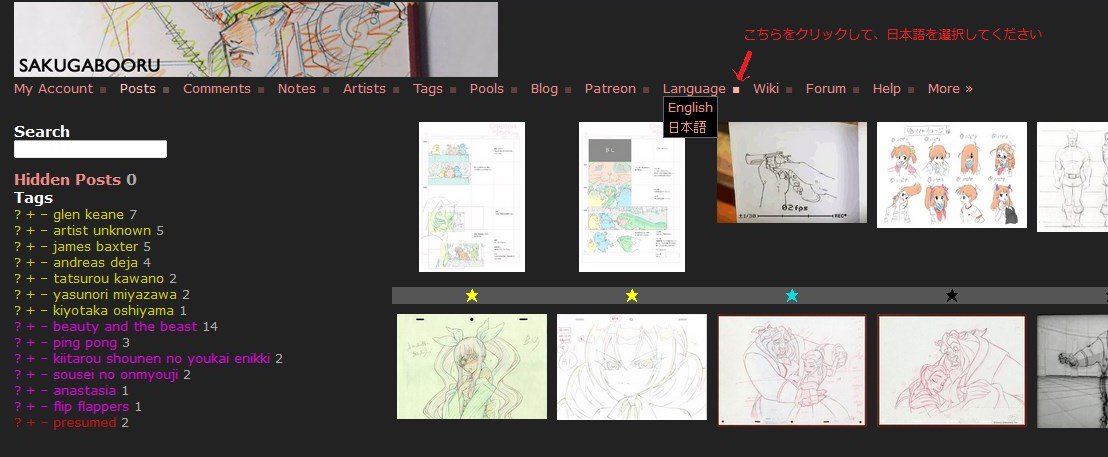Open the Wiki page
Image resolution: width=1108 pixels, height=457 pixels.
(x=766, y=88)
